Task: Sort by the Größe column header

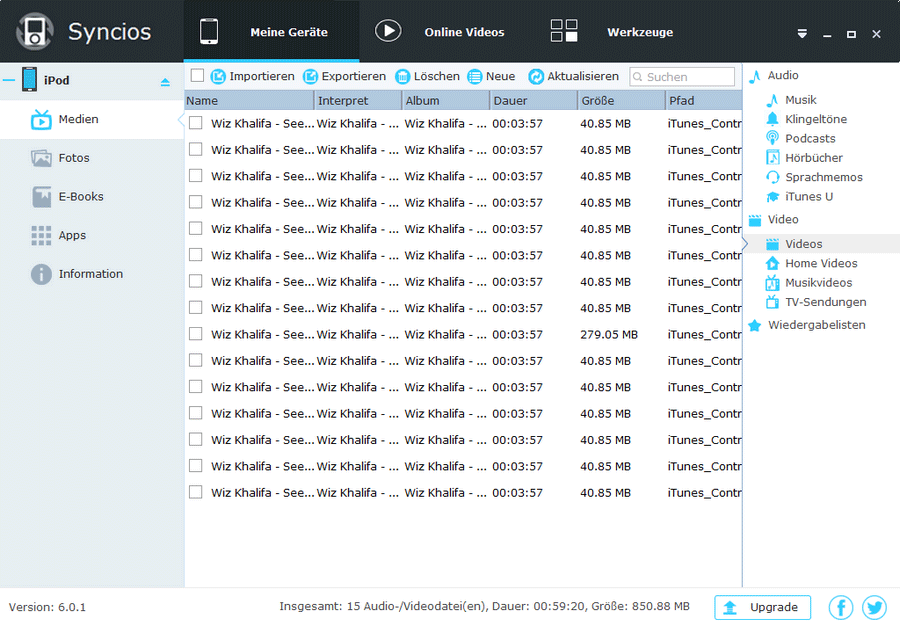Action: pyautogui.click(x=622, y=100)
